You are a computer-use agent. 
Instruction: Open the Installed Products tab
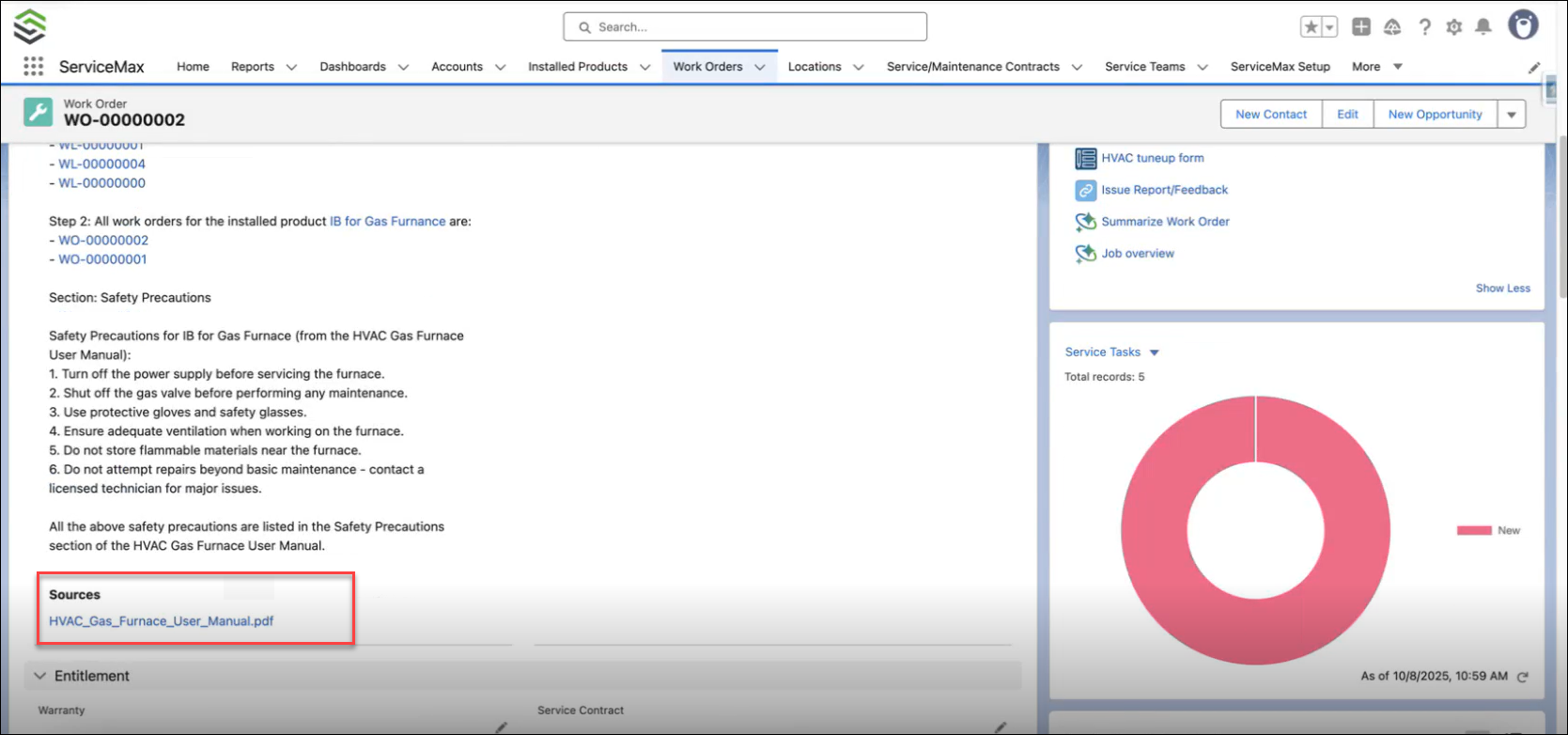[x=578, y=67]
